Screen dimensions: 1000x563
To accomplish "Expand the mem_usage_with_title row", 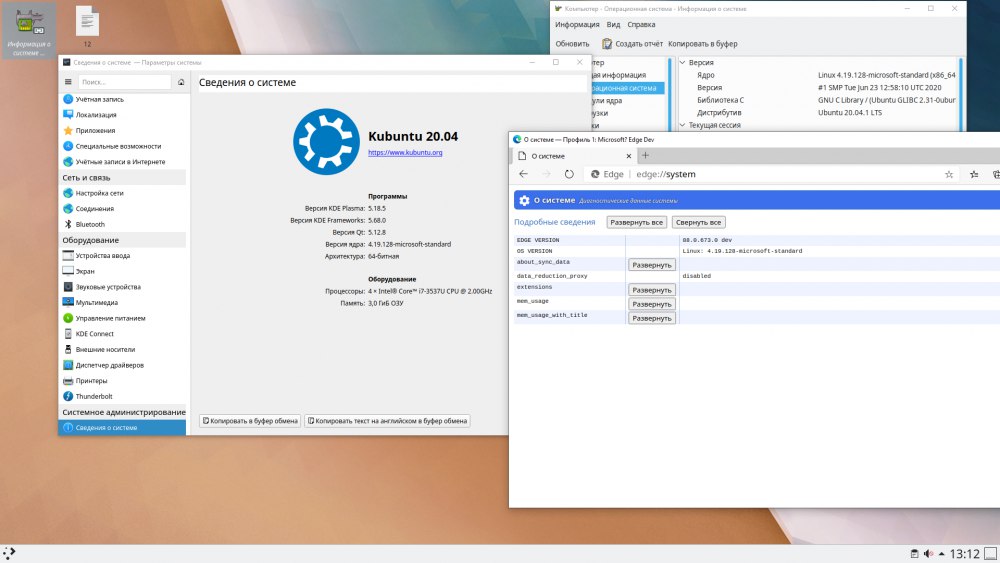I will 652,318.
